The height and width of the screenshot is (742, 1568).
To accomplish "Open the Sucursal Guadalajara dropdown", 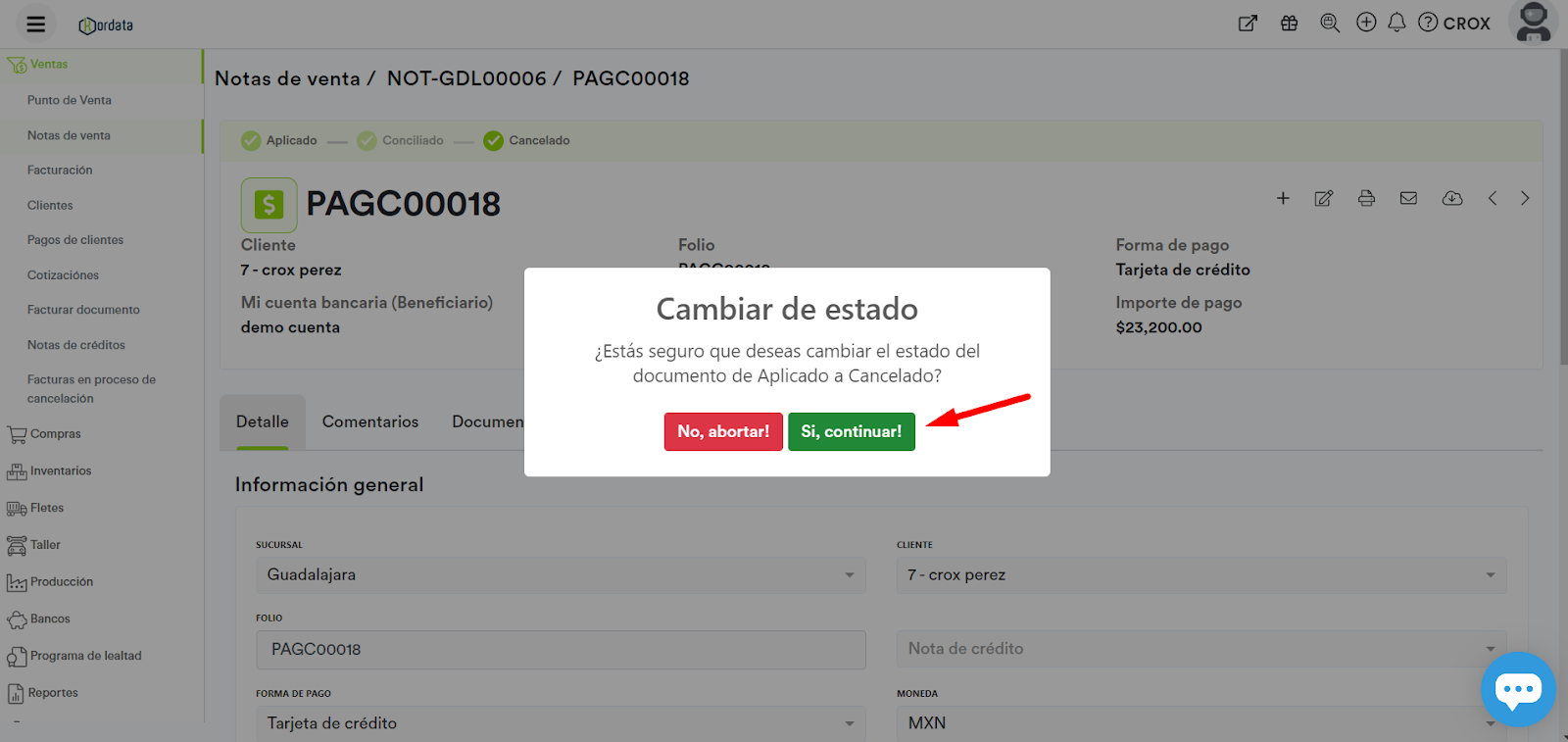I will coord(560,575).
